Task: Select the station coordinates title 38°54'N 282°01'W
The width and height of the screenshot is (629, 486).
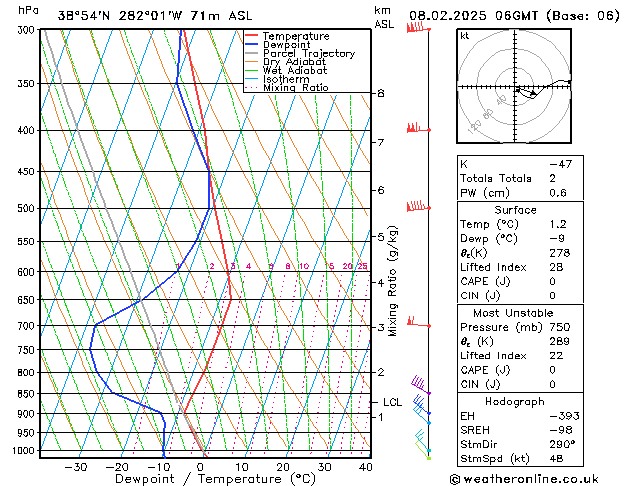Action: pos(120,16)
